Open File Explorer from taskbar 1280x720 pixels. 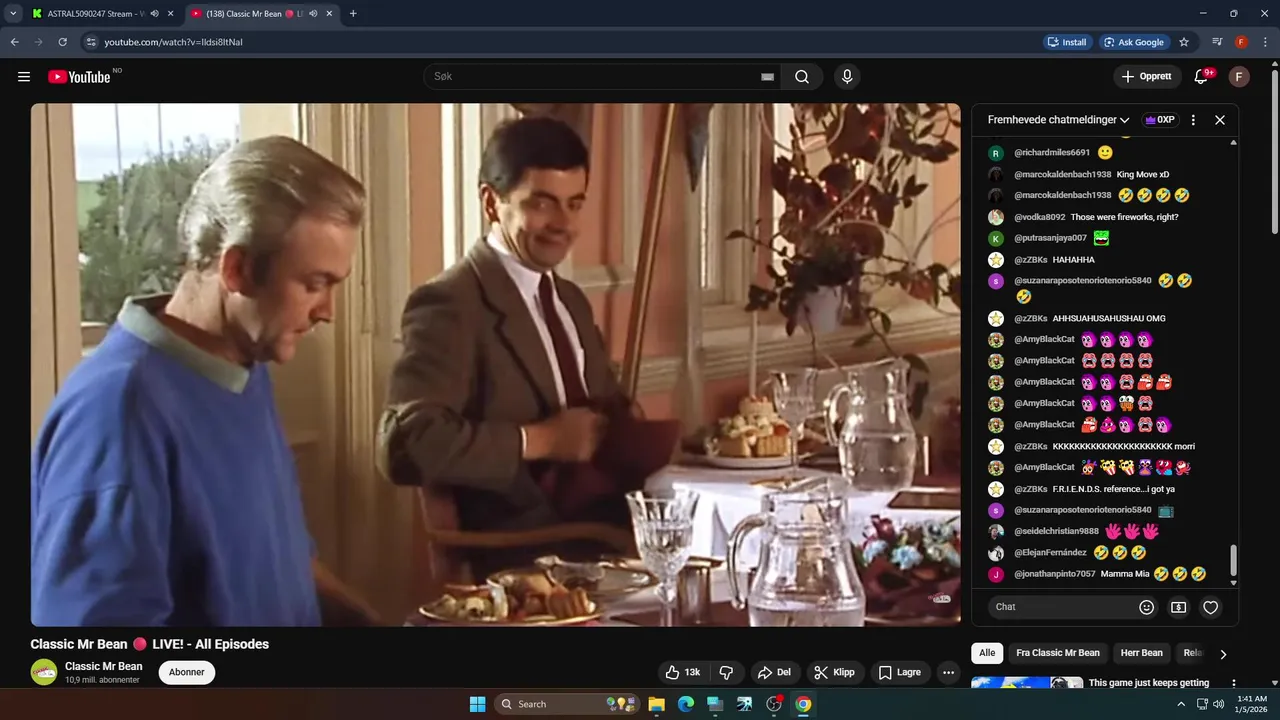[656, 704]
